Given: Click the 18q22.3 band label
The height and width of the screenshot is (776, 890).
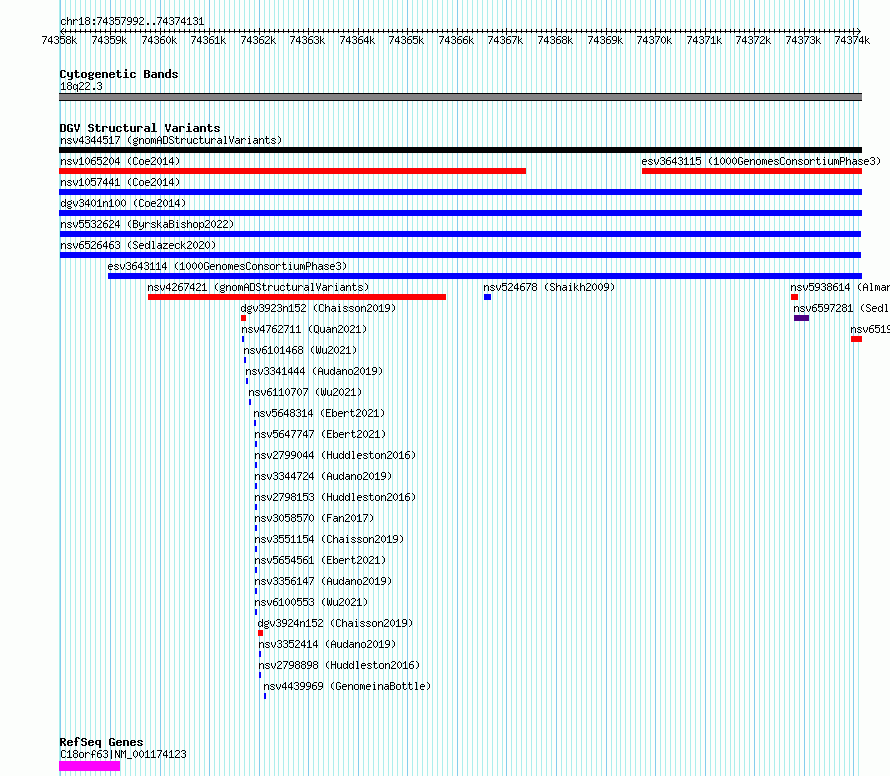Looking at the screenshot, I should point(81,86).
